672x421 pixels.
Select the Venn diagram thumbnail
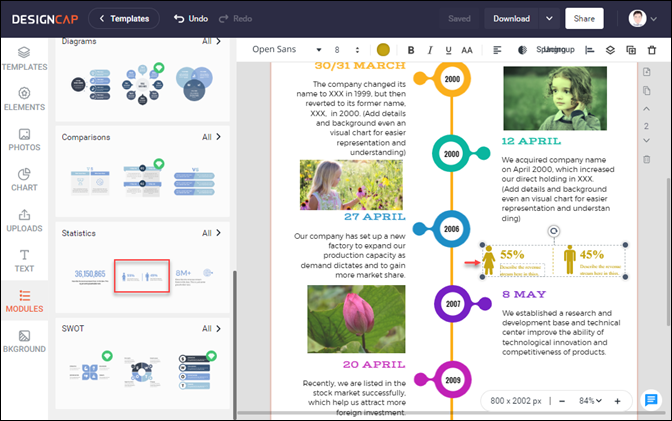tap(194, 84)
